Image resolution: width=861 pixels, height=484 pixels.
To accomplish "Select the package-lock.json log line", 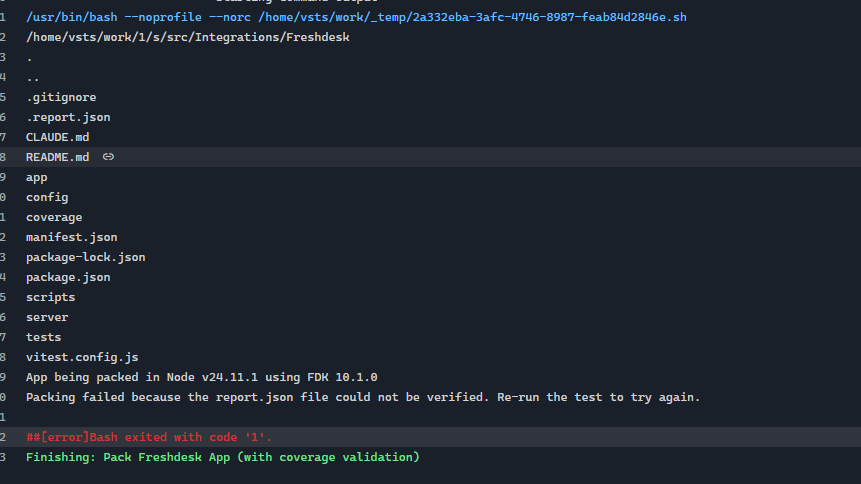I will (85, 257).
